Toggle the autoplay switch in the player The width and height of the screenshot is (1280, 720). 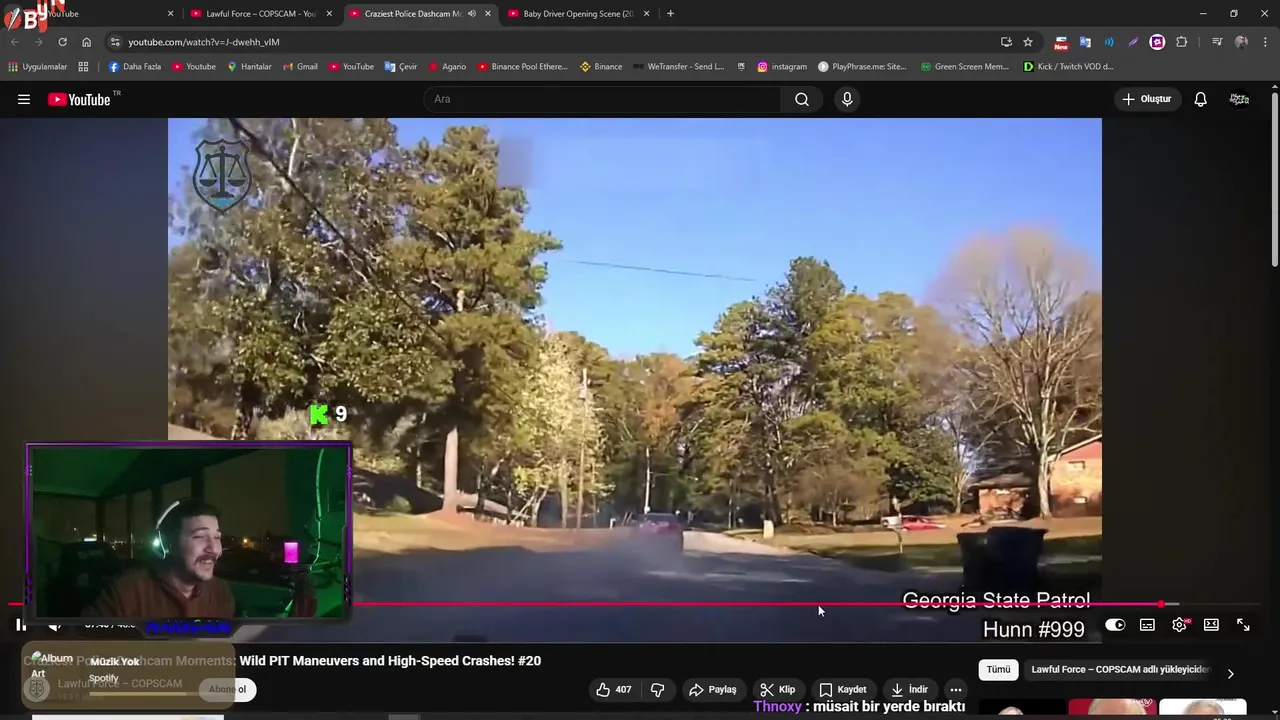coord(1115,625)
